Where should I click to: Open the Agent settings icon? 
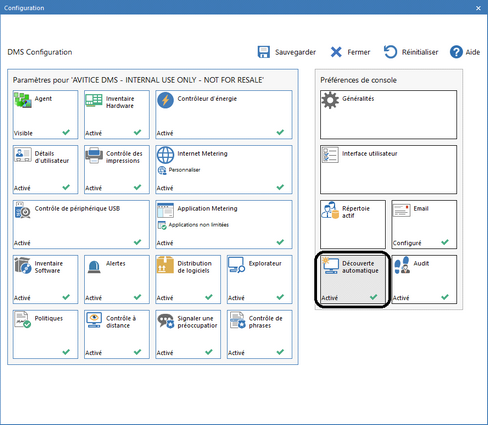23,100
